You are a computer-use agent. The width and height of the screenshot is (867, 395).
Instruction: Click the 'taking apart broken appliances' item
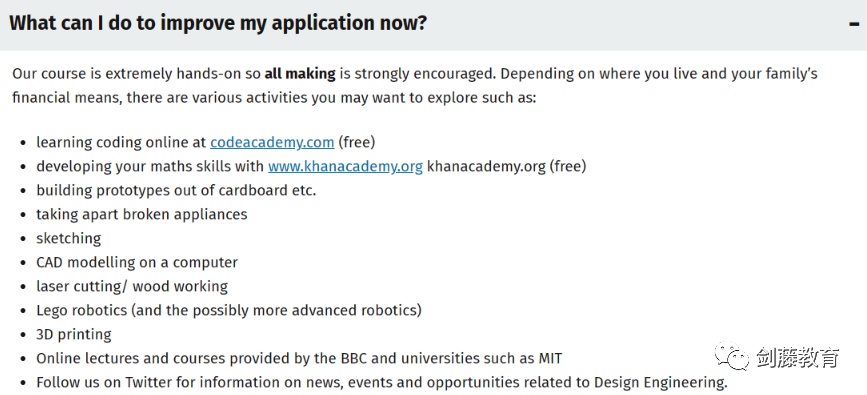[x=142, y=214]
